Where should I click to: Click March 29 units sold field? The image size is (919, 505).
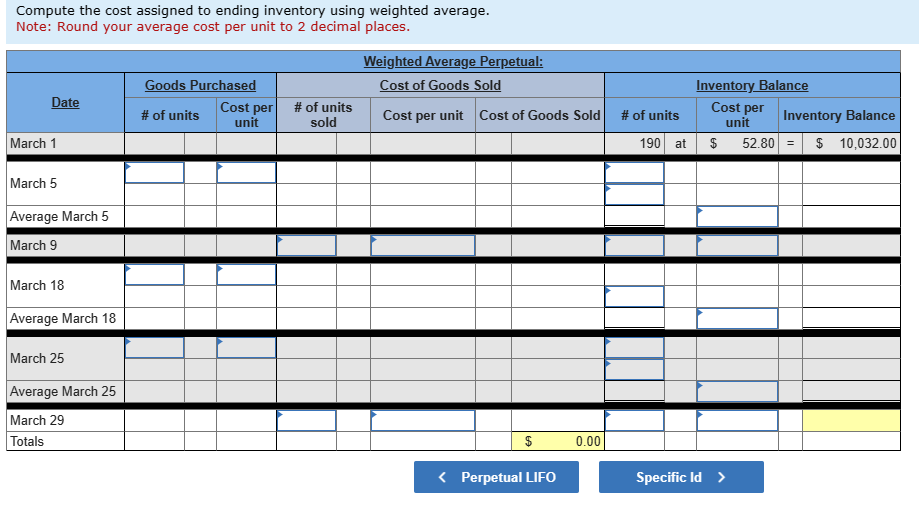(307, 420)
